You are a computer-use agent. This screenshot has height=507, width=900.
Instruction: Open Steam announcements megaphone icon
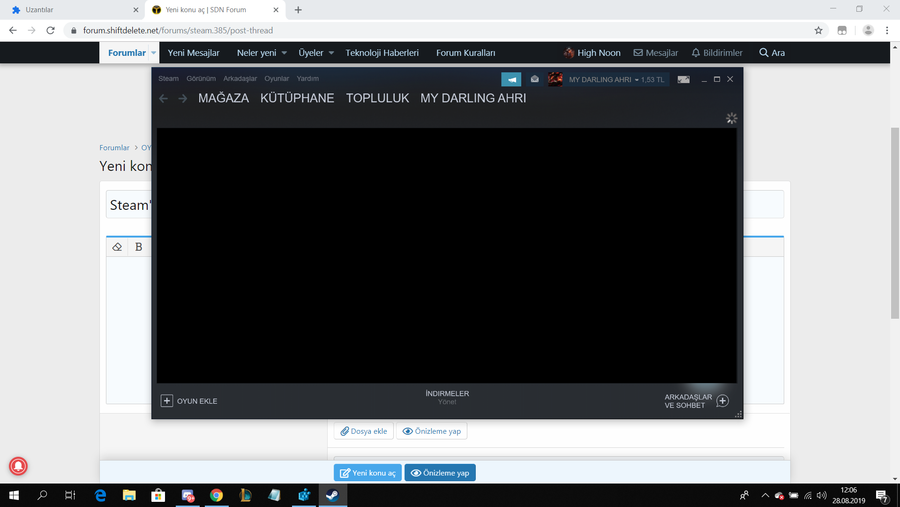tap(511, 79)
